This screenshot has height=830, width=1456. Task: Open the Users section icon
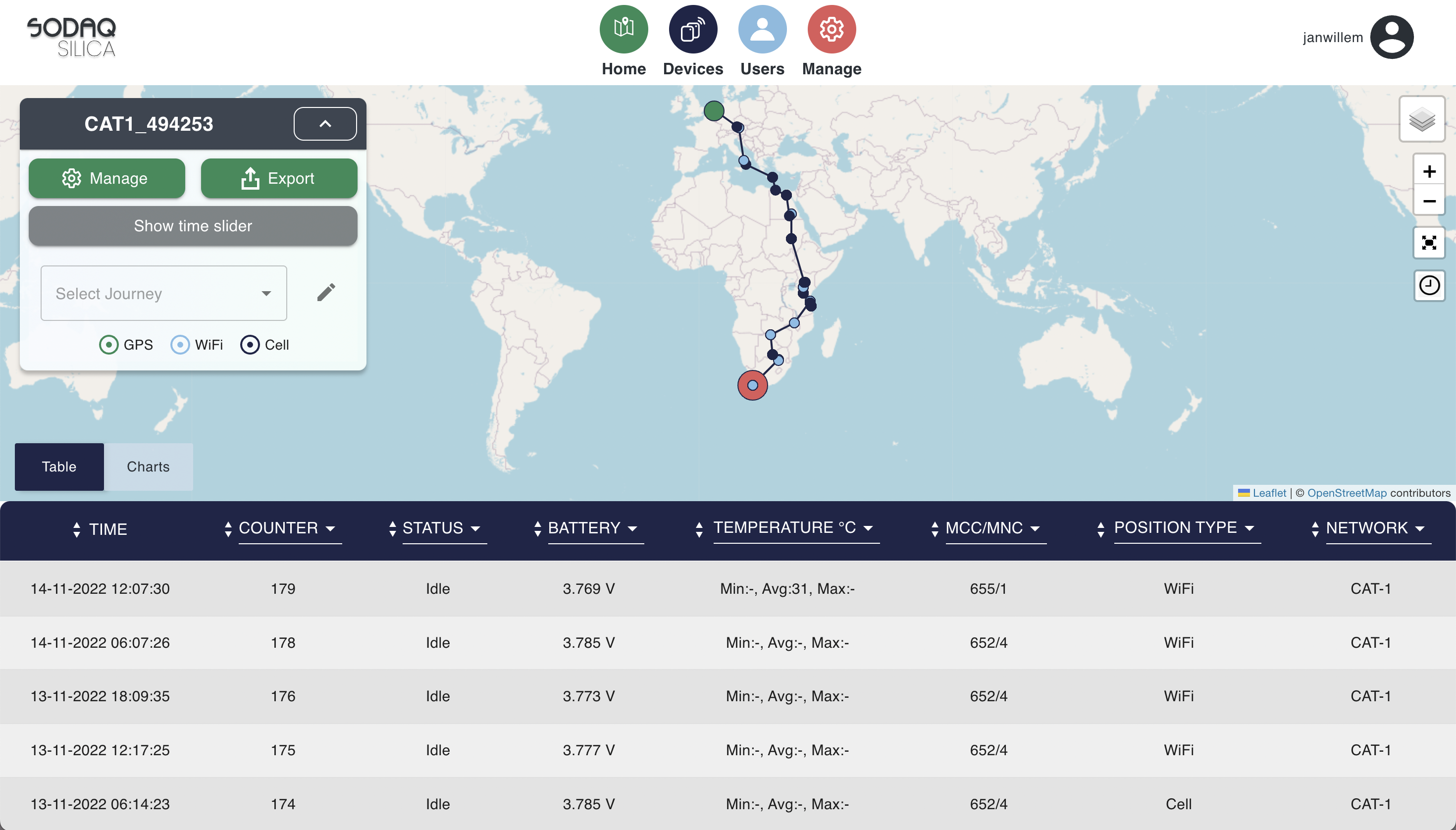tap(762, 29)
